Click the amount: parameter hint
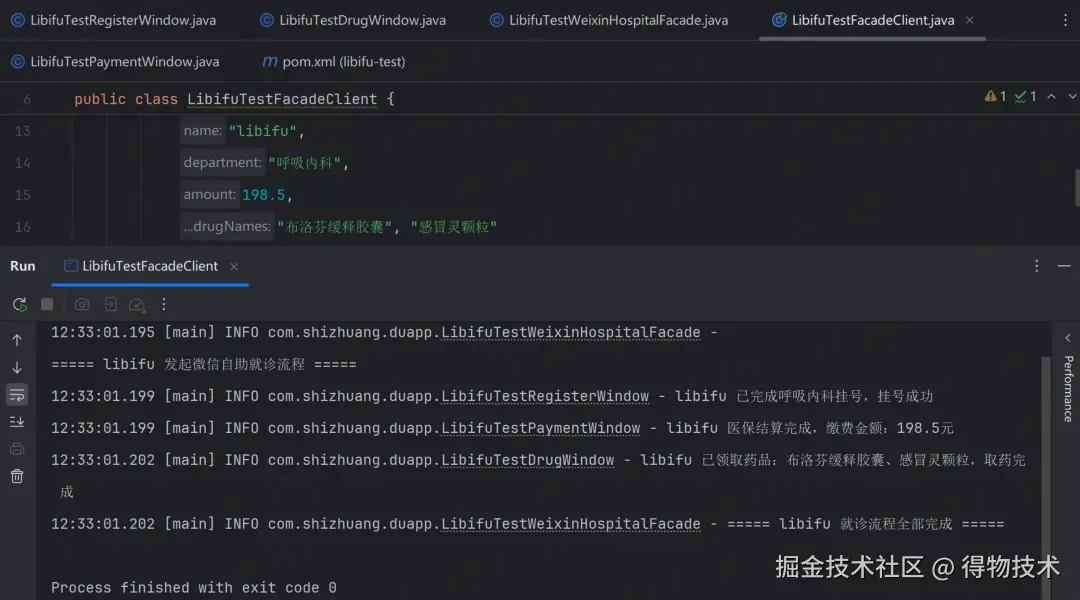Screen dimensions: 1080x600 209,195
